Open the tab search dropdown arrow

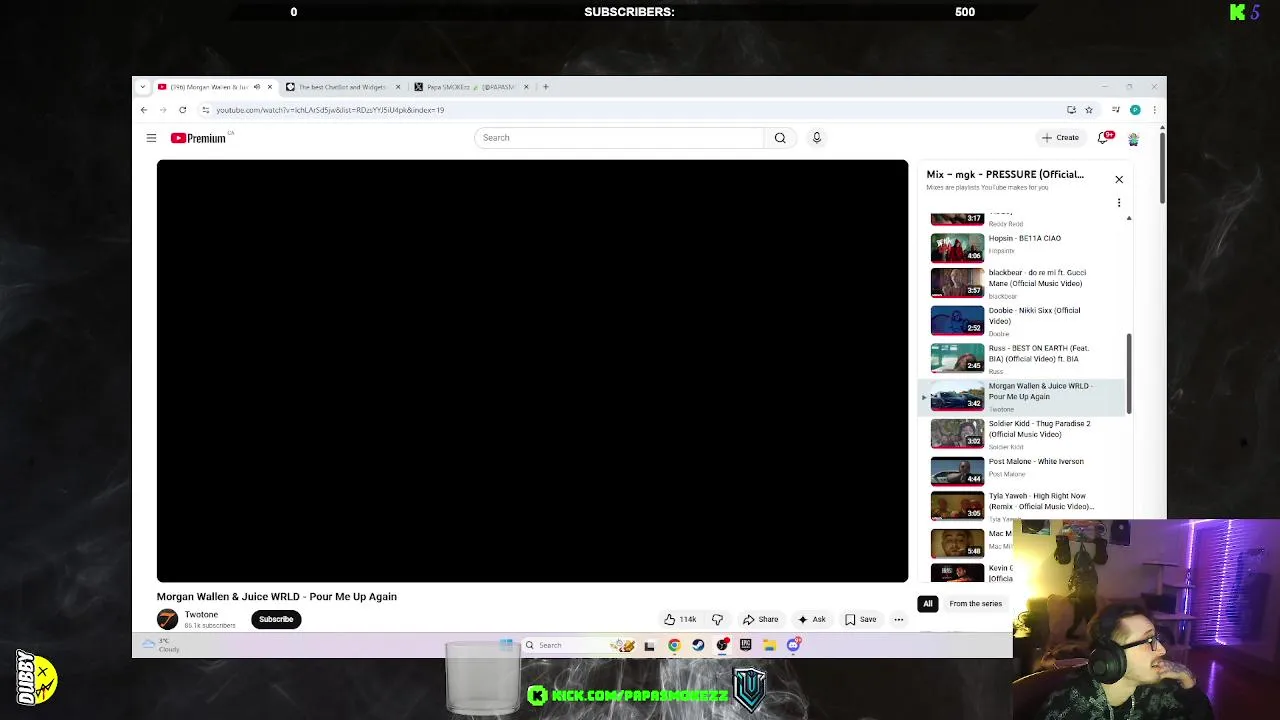click(143, 87)
